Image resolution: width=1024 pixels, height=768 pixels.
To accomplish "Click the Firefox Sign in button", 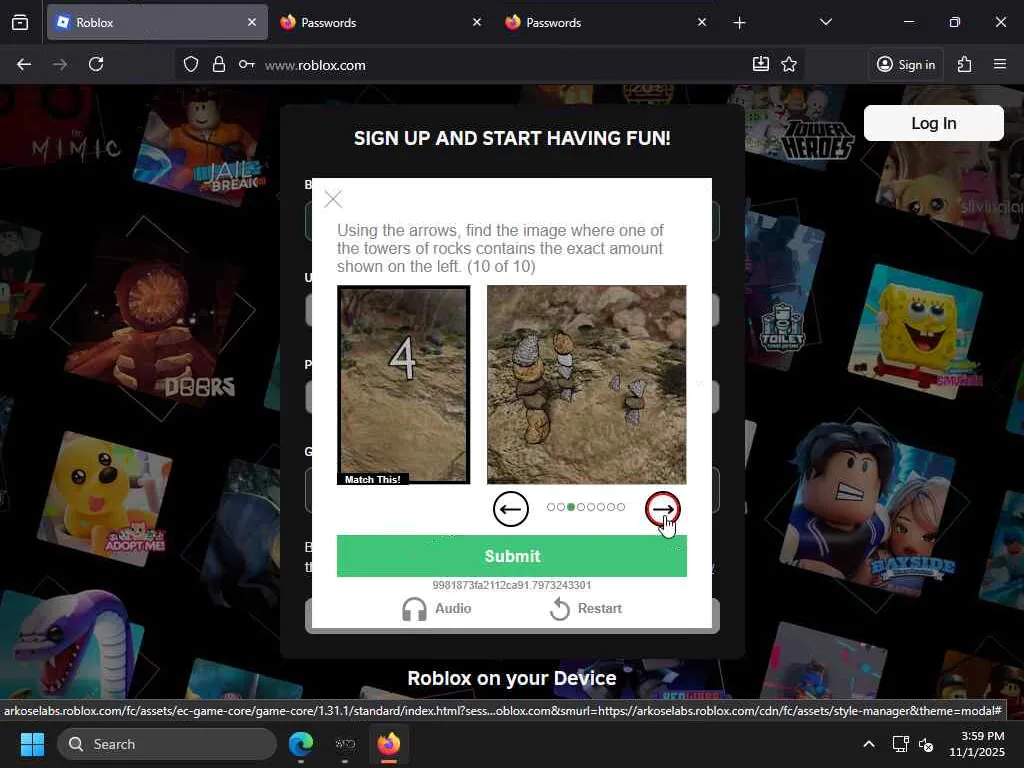I will pos(906,64).
